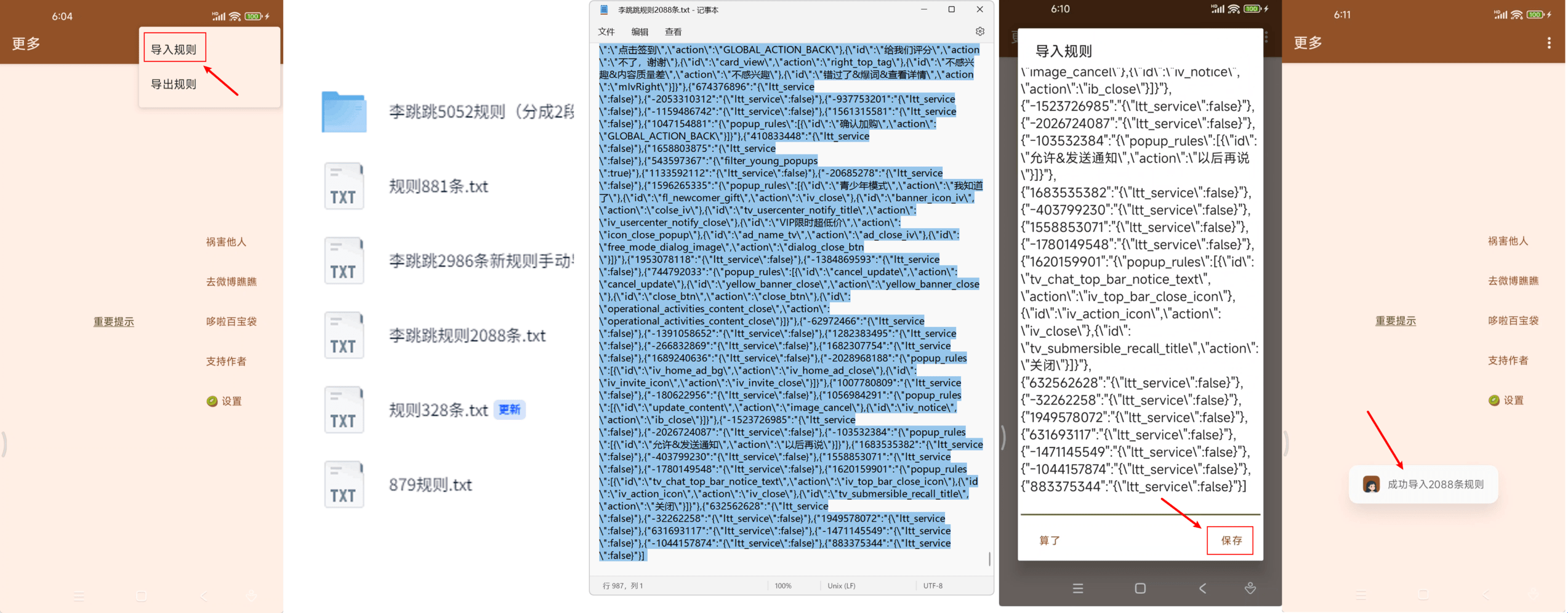Open the 编辑 menu in Notepad

(x=639, y=32)
